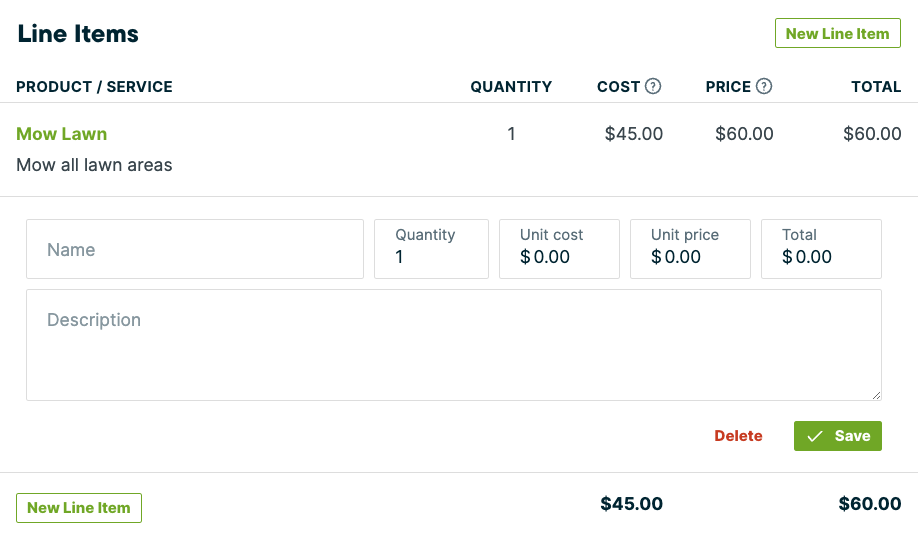Open the Mow Lawn line item
This screenshot has width=918, height=535.
(62, 134)
